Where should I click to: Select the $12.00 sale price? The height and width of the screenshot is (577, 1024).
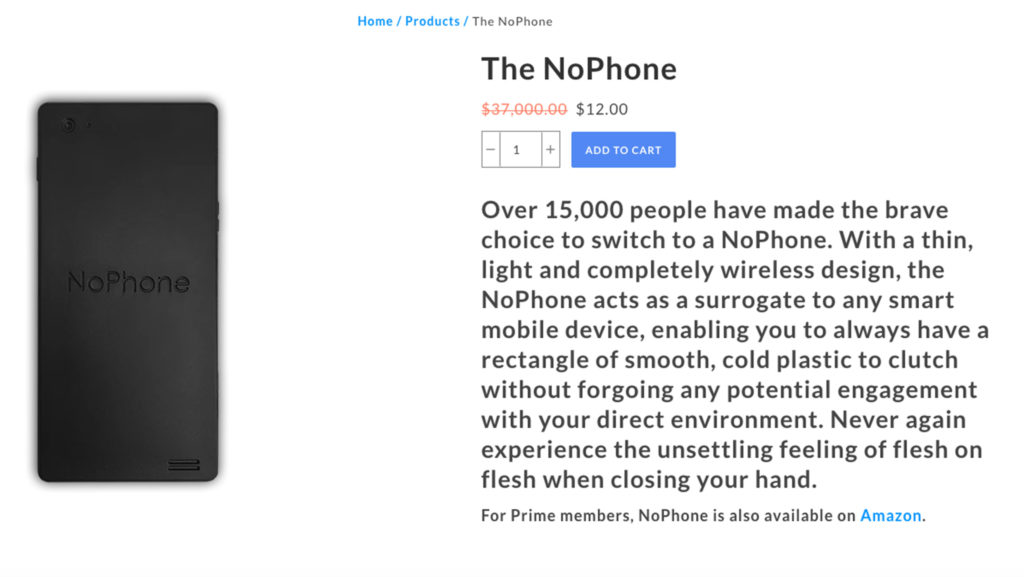click(601, 109)
